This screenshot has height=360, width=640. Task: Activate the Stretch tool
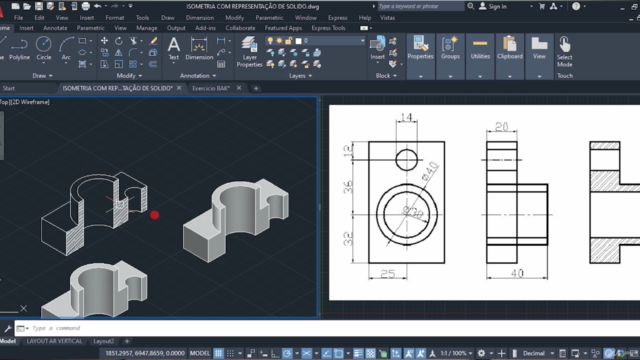[x=104, y=64]
